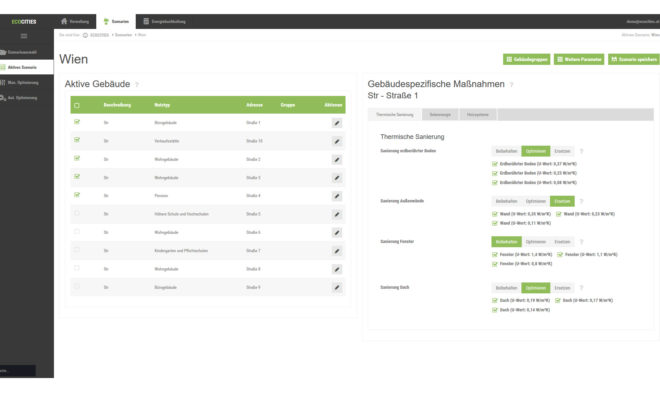Click the Beschreibung column header
Screen dimensions: 660x420
coord(117,105)
